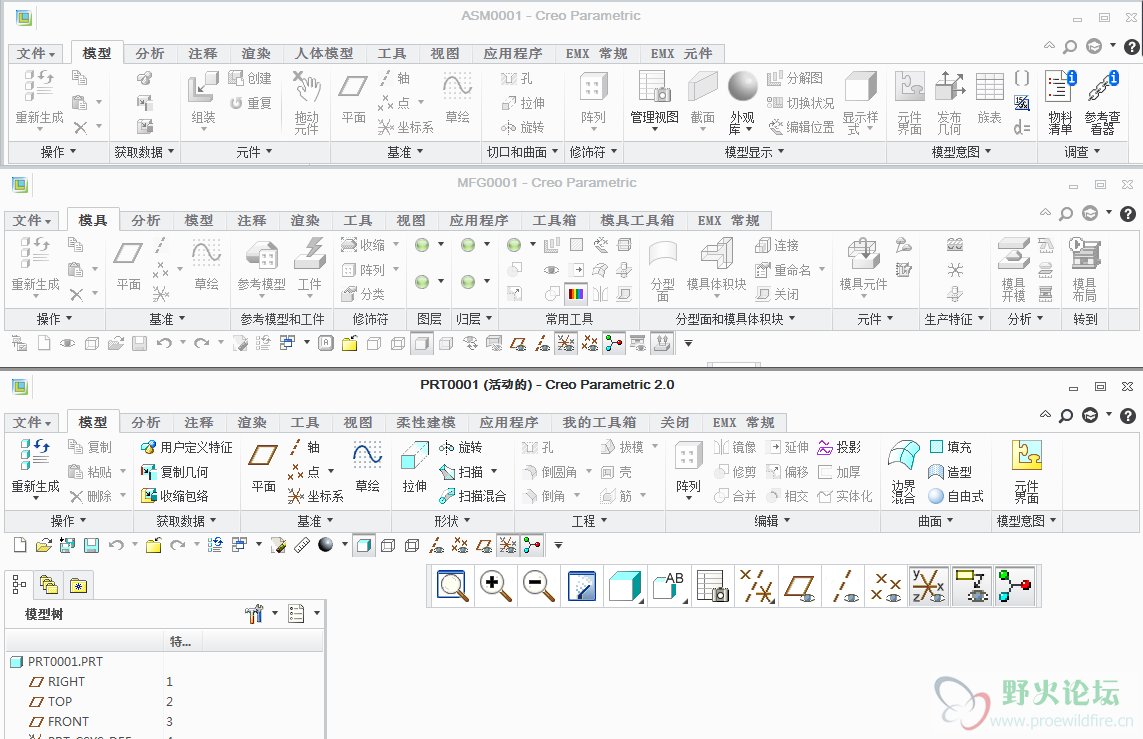
Task: Open the view manager icon in the floating toolbar
Action: click(713, 586)
